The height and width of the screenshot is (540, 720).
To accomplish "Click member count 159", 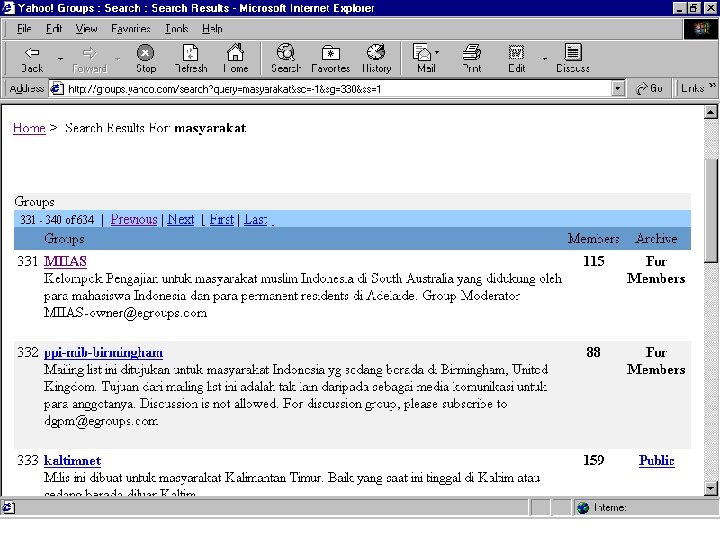I will point(593,460).
